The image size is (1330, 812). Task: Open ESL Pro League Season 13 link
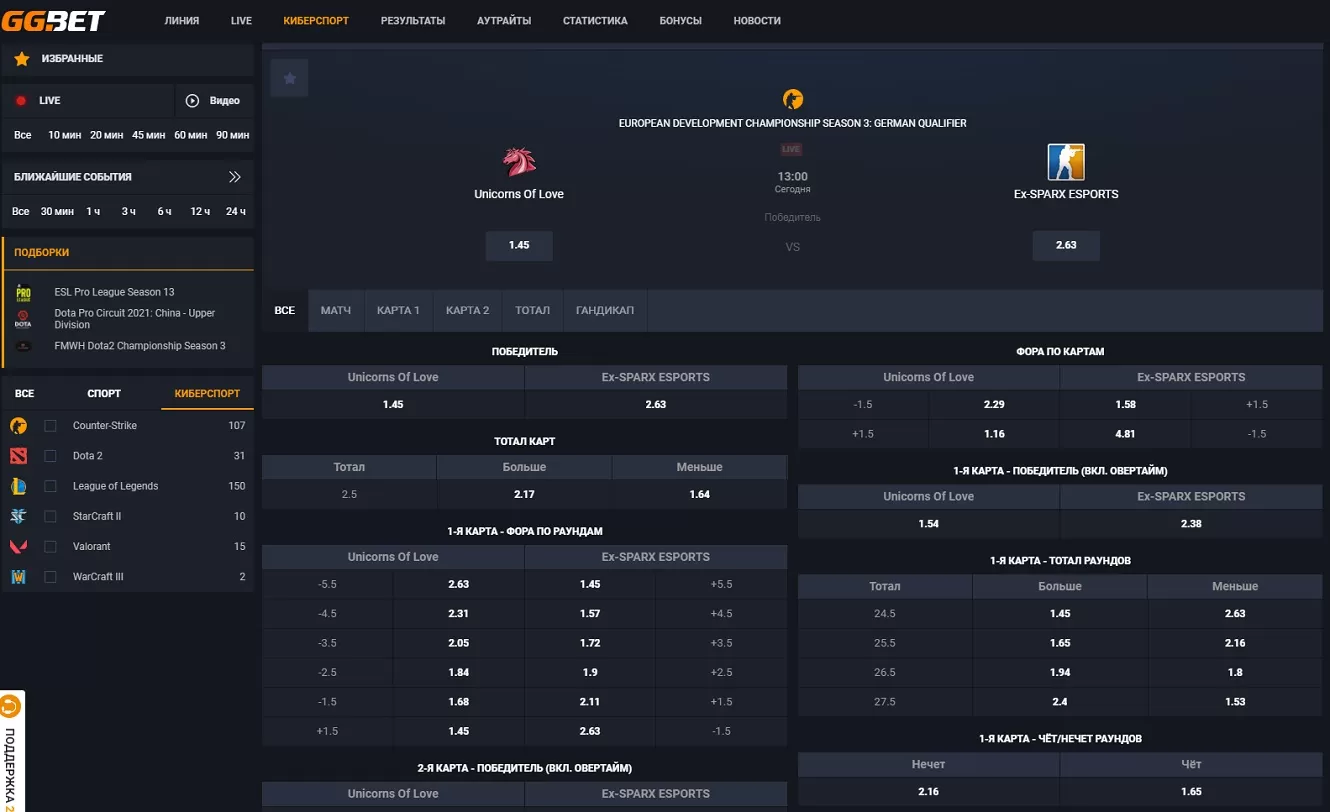pos(114,292)
